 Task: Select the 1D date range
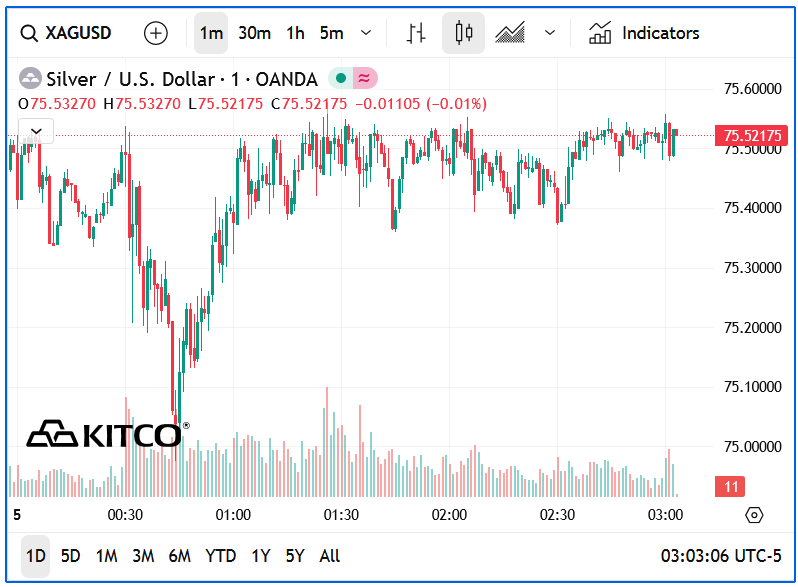36,556
